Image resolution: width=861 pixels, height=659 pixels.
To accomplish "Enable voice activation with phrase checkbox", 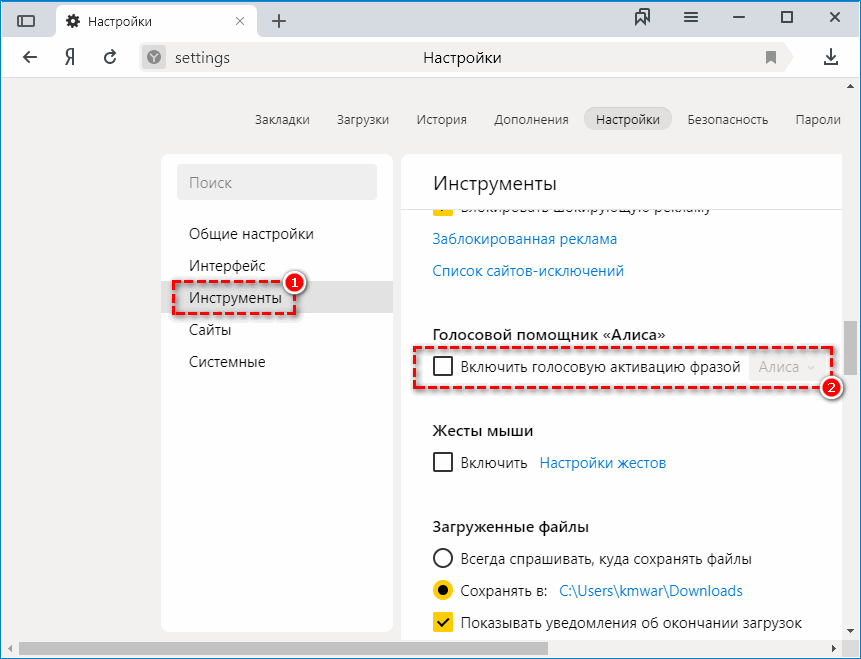I will click(444, 366).
